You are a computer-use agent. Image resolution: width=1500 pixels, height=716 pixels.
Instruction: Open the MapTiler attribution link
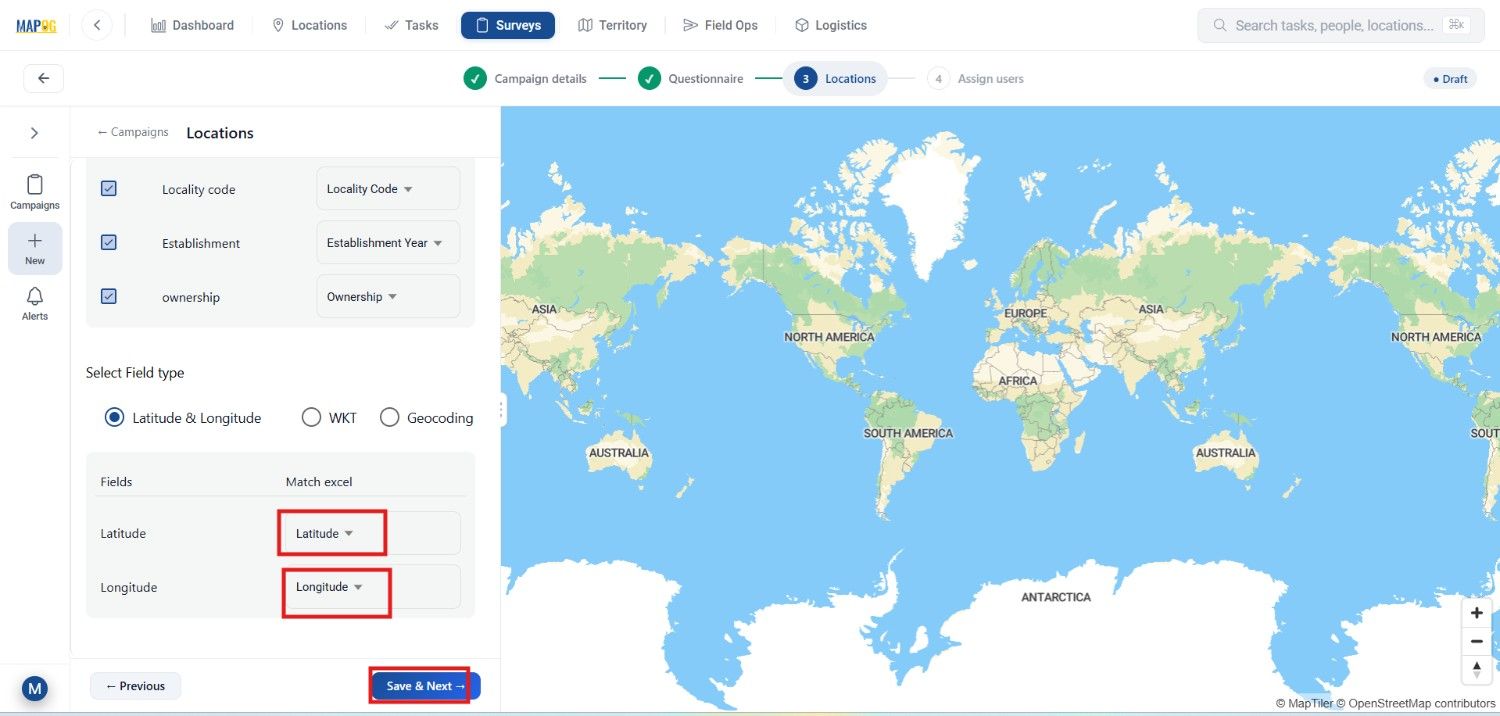[x=1304, y=703]
